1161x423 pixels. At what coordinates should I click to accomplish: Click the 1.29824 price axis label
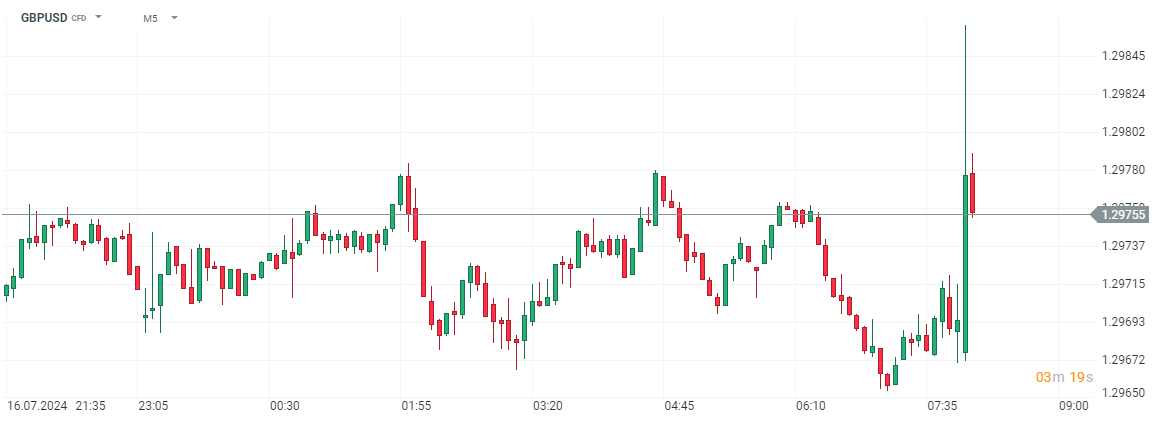1123,94
